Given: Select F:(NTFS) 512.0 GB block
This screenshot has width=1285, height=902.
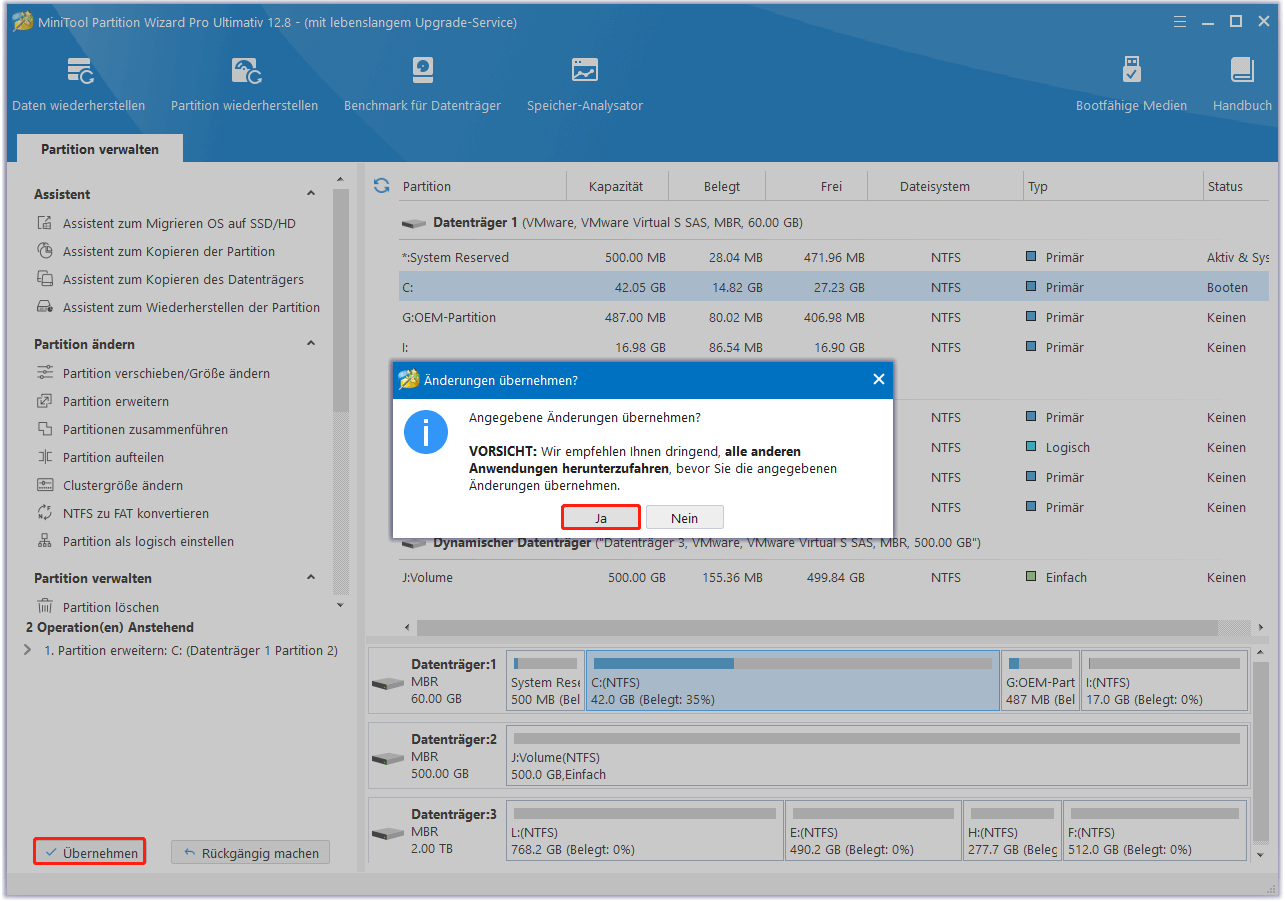Looking at the screenshot, I should (x=1155, y=831).
